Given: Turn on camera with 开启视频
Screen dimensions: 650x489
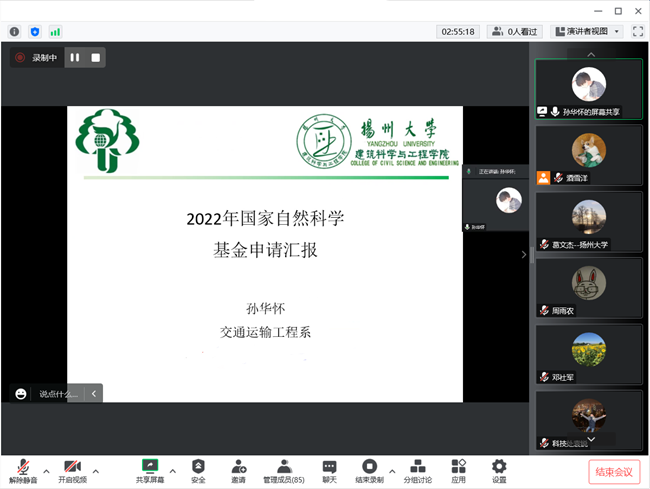Looking at the screenshot, I should (72, 470).
